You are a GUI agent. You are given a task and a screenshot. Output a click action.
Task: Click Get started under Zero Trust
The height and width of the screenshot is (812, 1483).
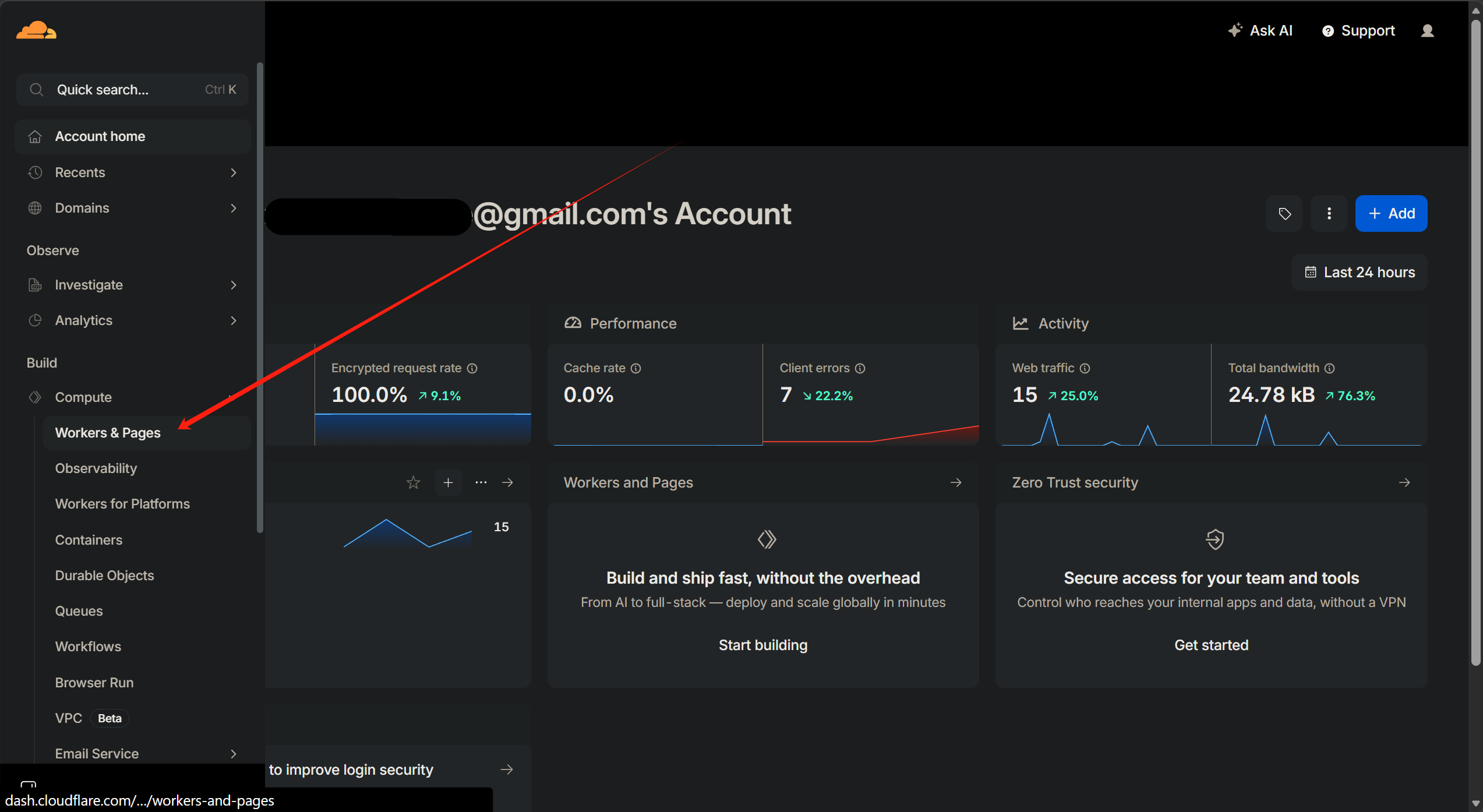1211,645
